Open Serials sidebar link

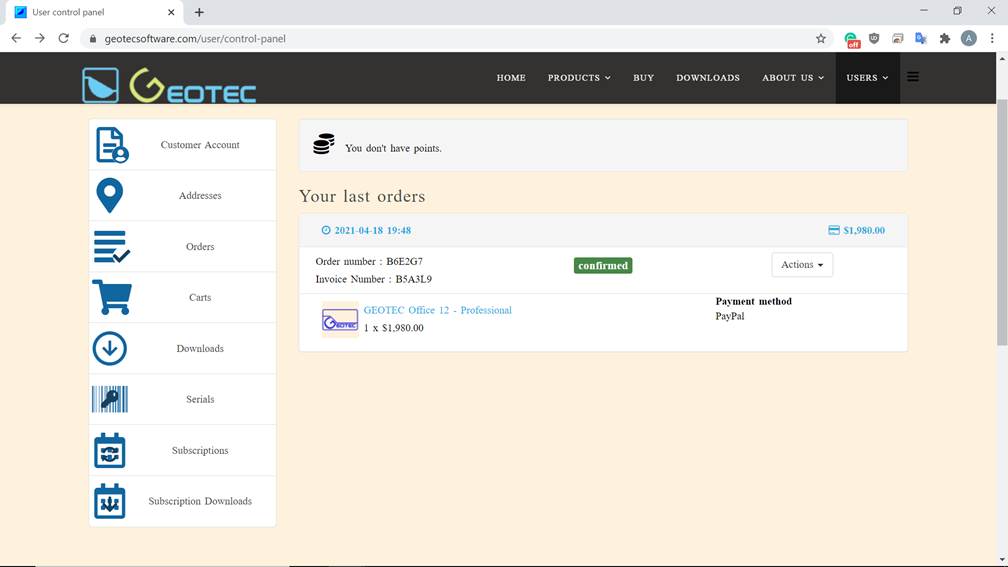pyautogui.click(x=200, y=399)
